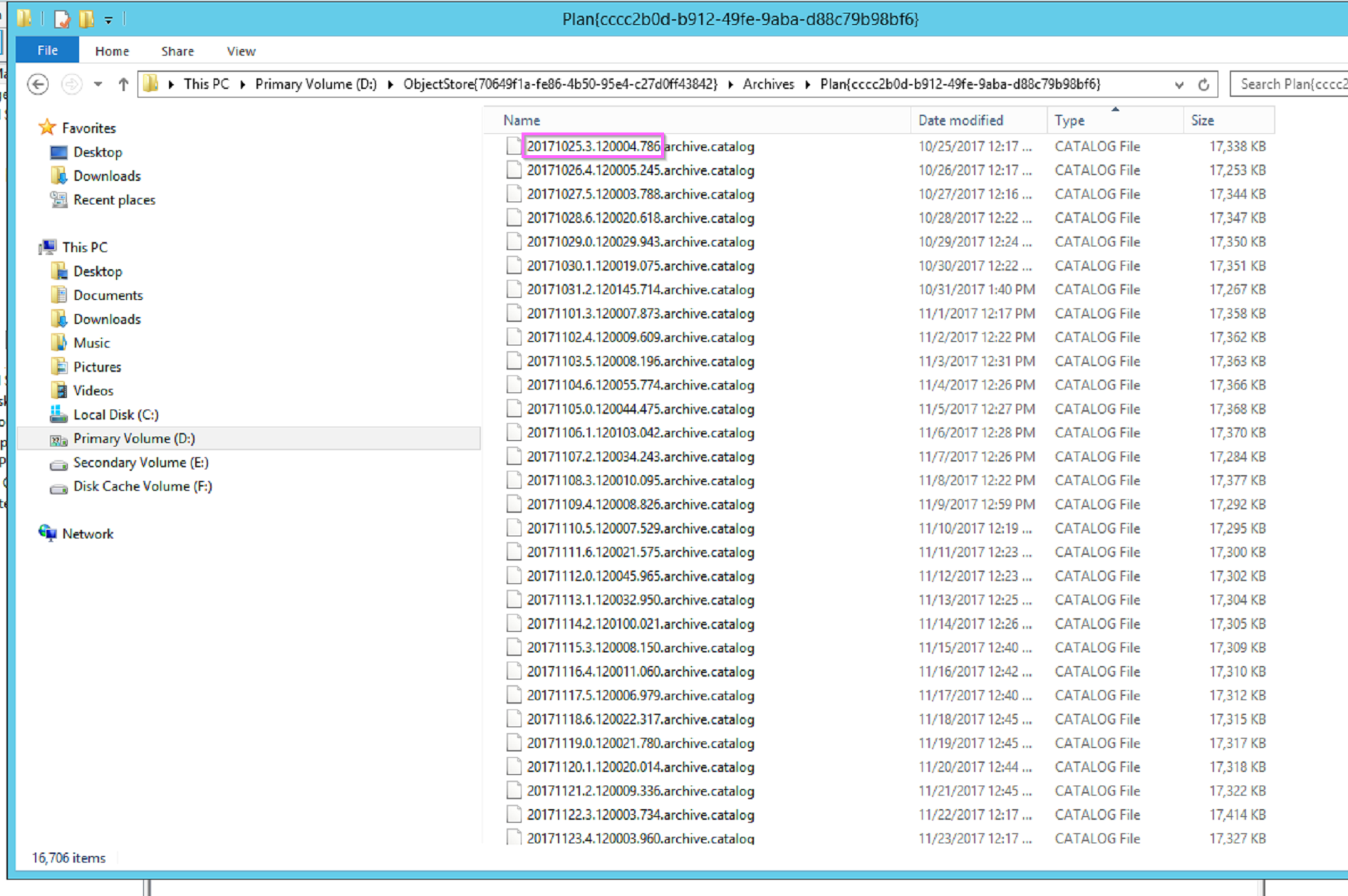Go up one folder level arrow
Screen dimensions: 1348x896
(x=123, y=84)
